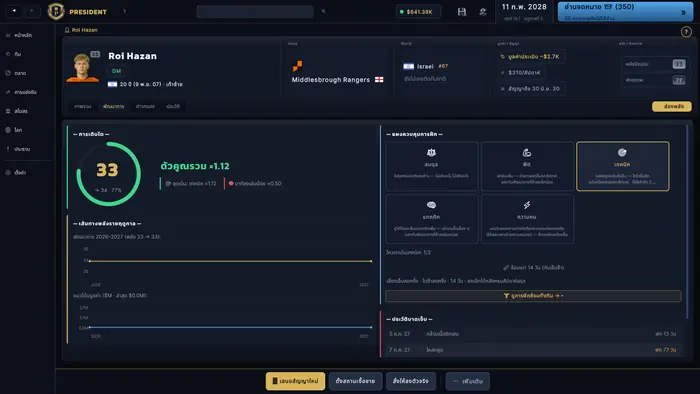
Task: Switch to the ภาพรวม overview tab
Action: pyautogui.click(x=83, y=106)
